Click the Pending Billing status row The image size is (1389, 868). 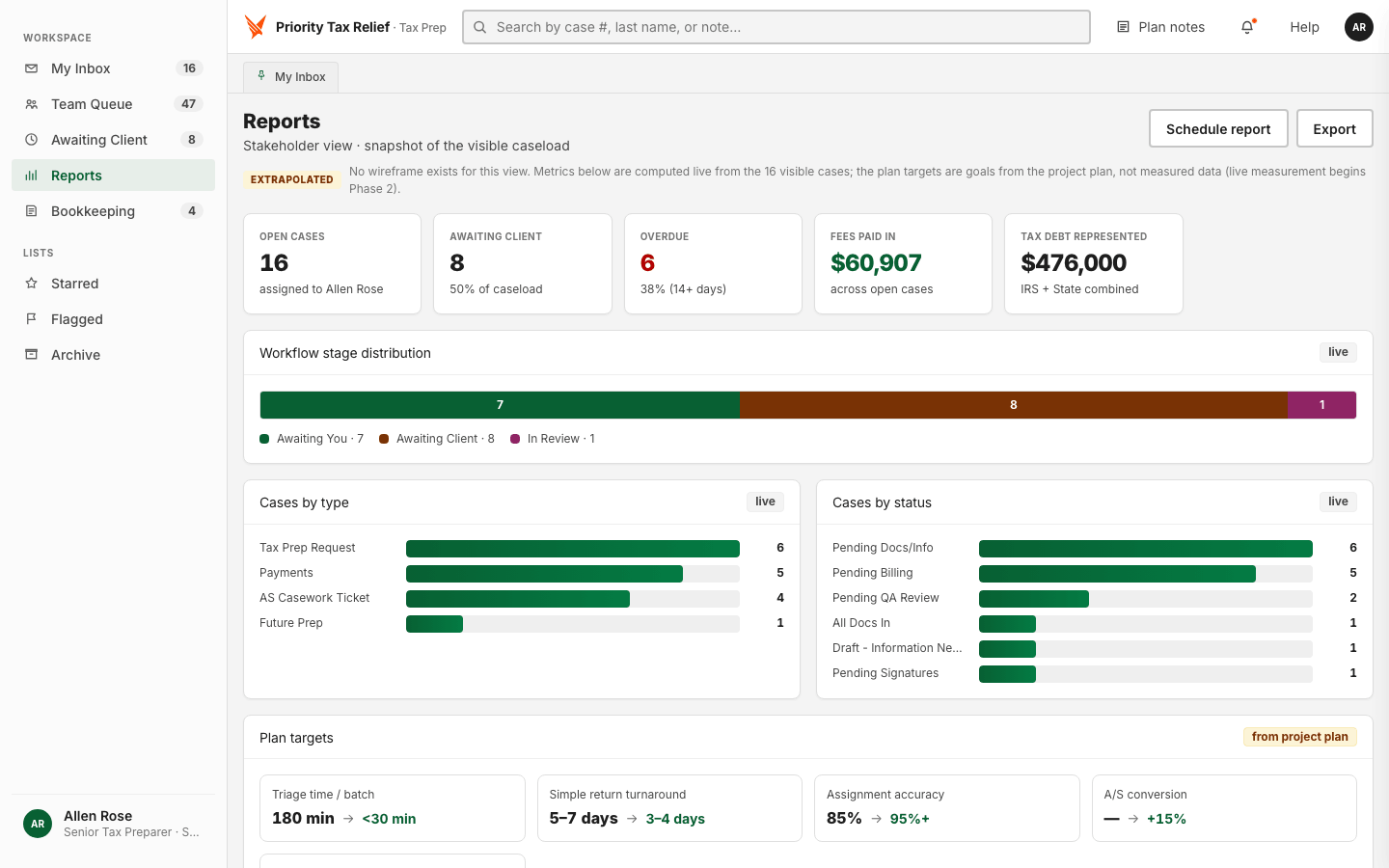point(1095,573)
